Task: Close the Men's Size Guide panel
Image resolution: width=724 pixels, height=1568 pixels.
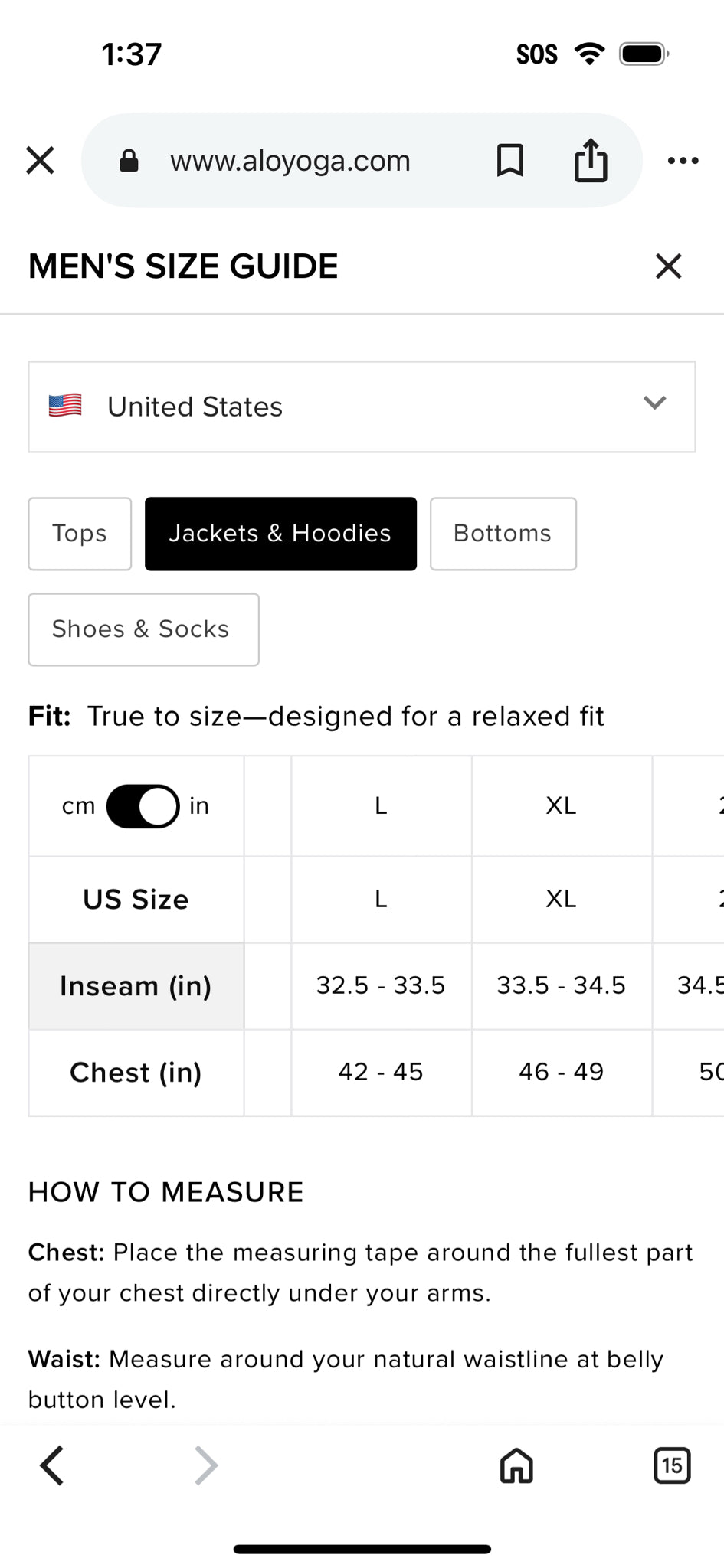Action: tap(668, 266)
